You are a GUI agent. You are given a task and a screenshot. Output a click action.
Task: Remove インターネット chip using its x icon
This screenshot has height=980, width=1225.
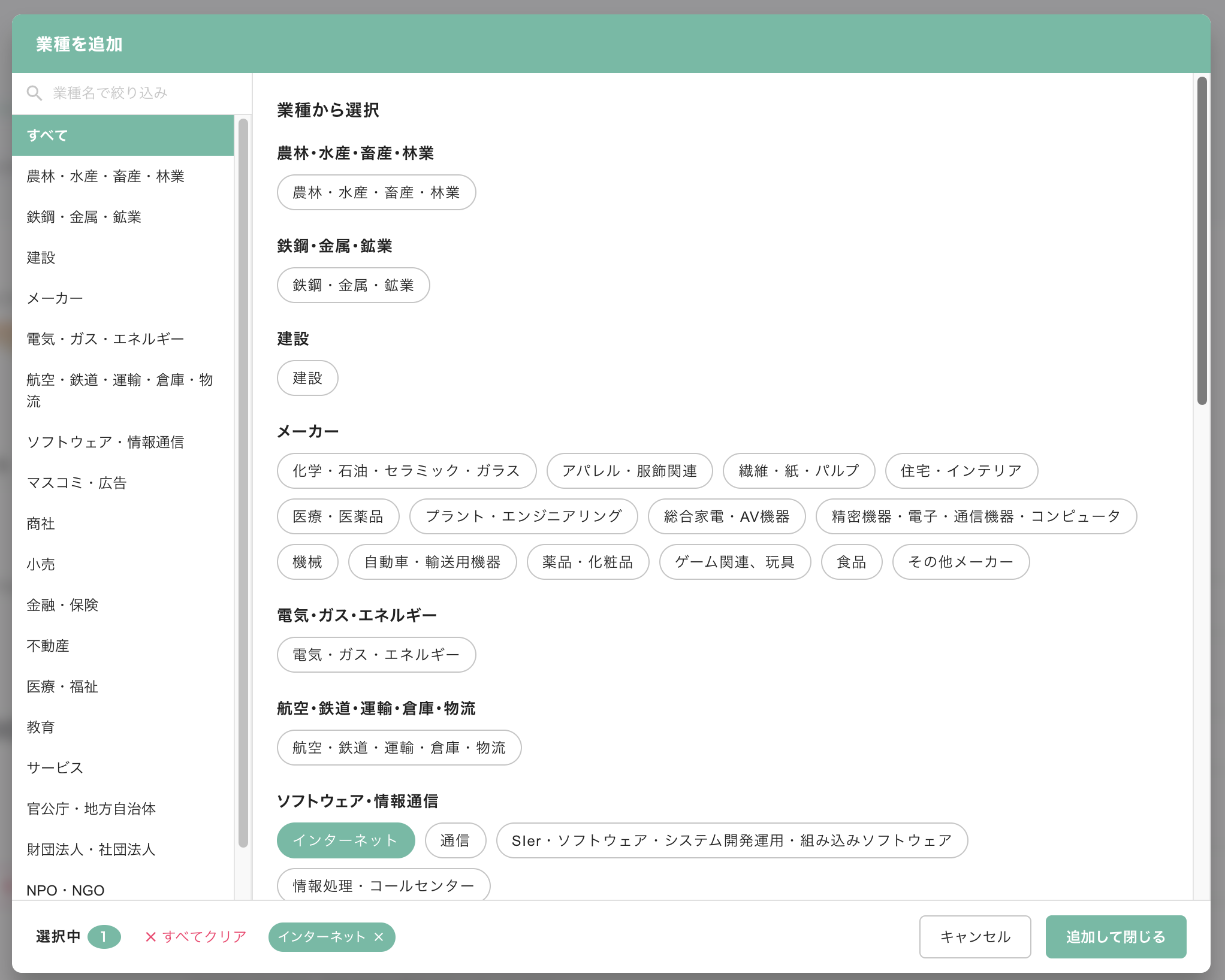click(379, 937)
